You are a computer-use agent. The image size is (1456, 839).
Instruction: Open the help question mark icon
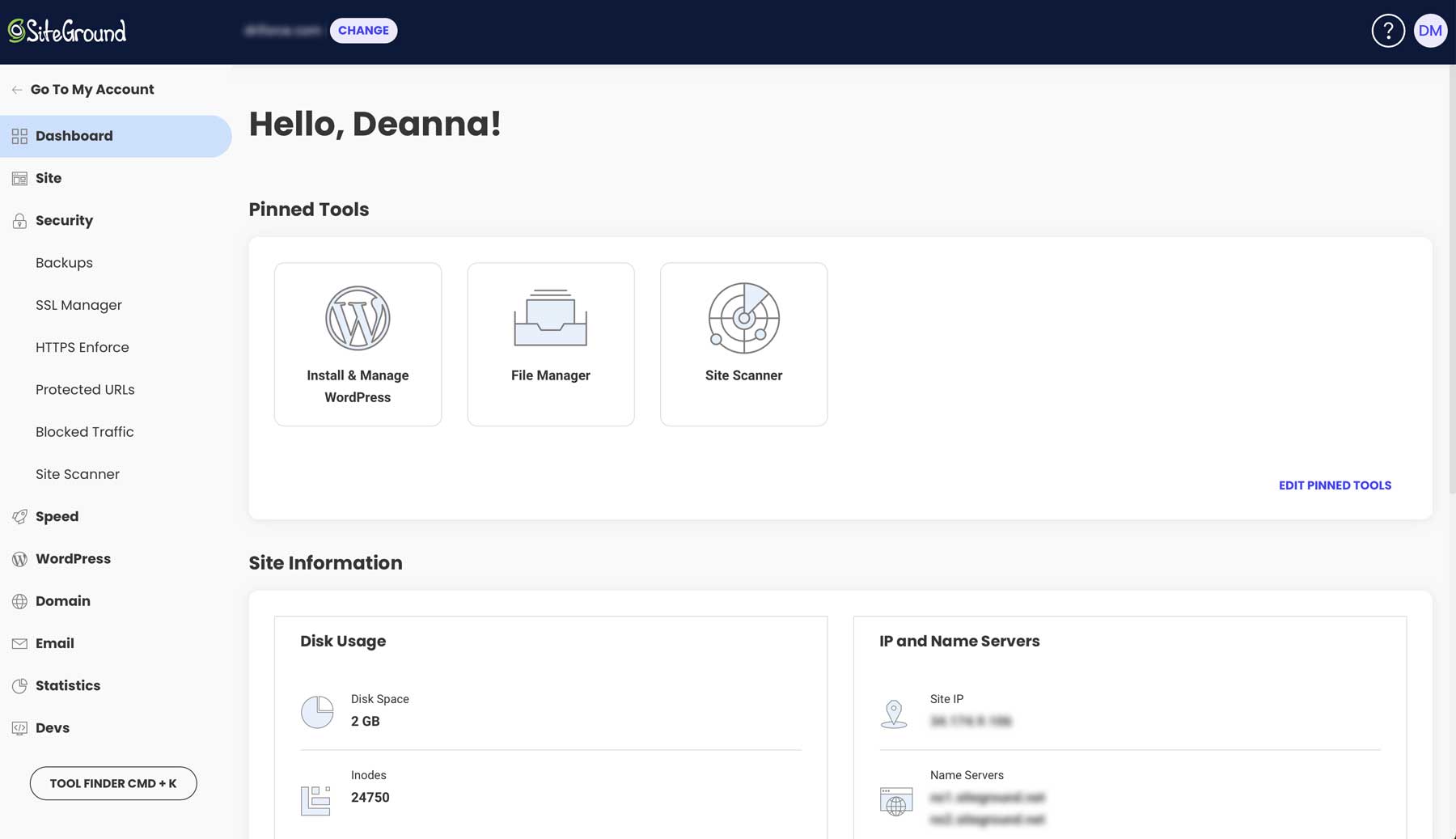pos(1388,30)
